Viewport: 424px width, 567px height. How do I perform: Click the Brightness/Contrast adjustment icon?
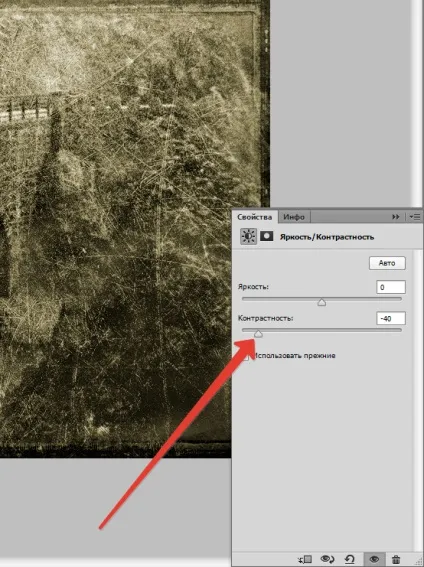click(x=248, y=236)
